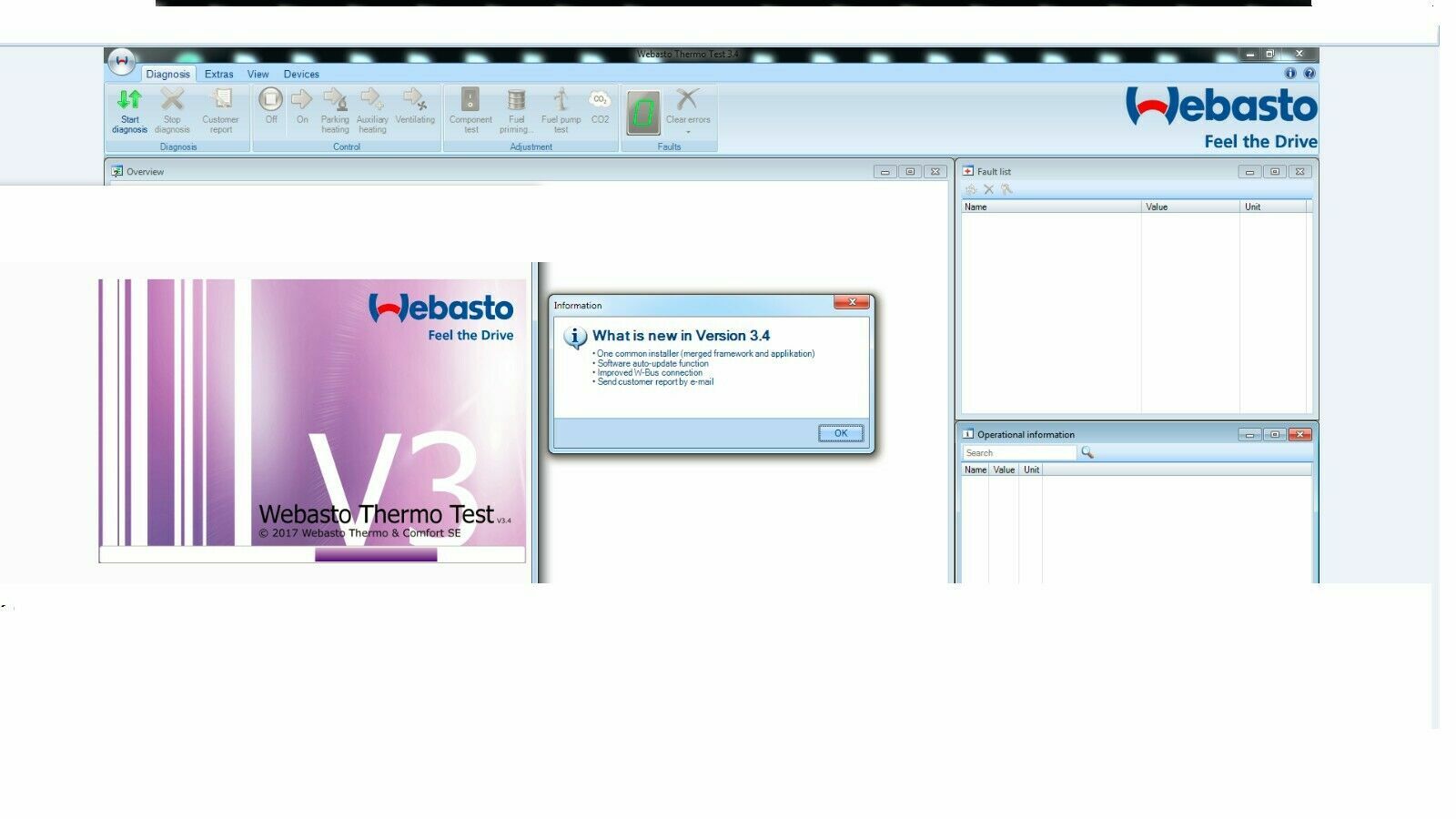Confirm the Information dialog with OK
The image size is (1456, 819).
coord(841,433)
